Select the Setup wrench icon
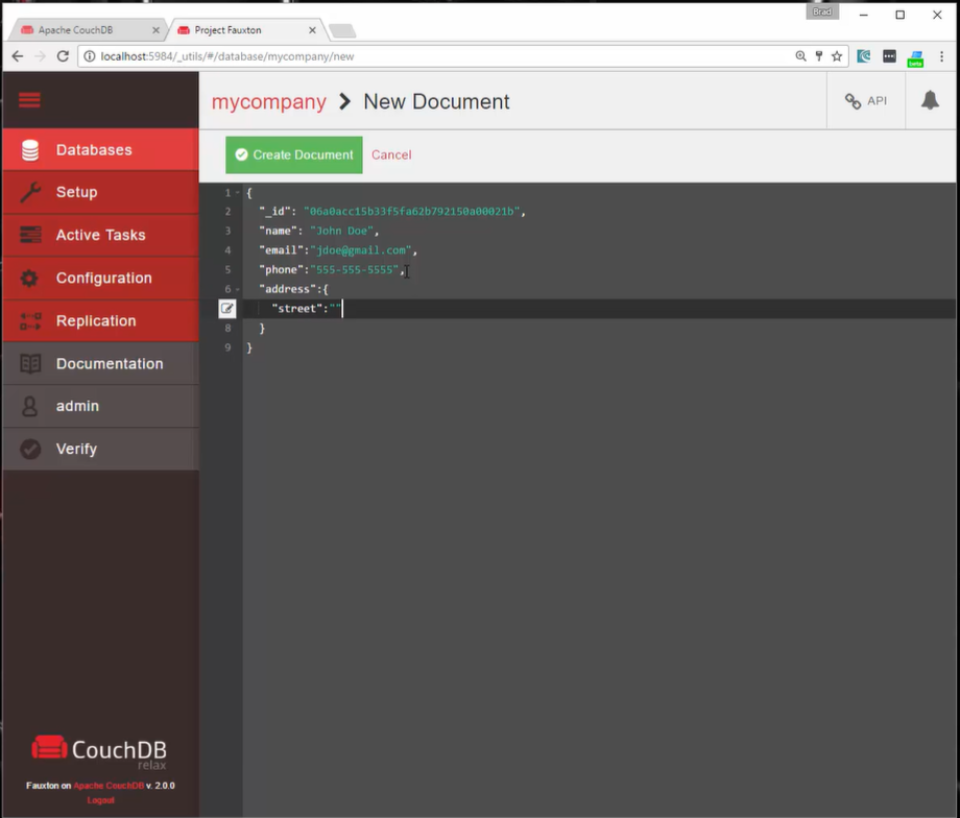The width and height of the screenshot is (960, 818). pos(32,191)
